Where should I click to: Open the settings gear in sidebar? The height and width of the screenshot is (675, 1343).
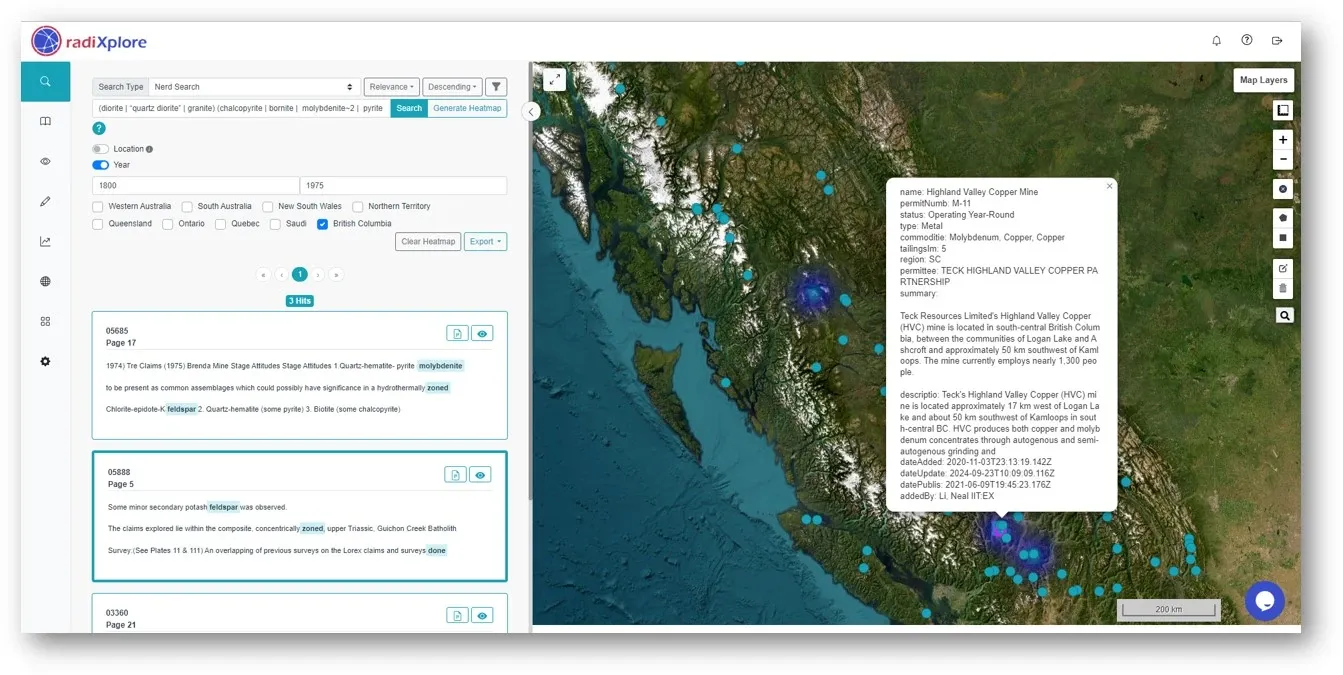[45, 361]
